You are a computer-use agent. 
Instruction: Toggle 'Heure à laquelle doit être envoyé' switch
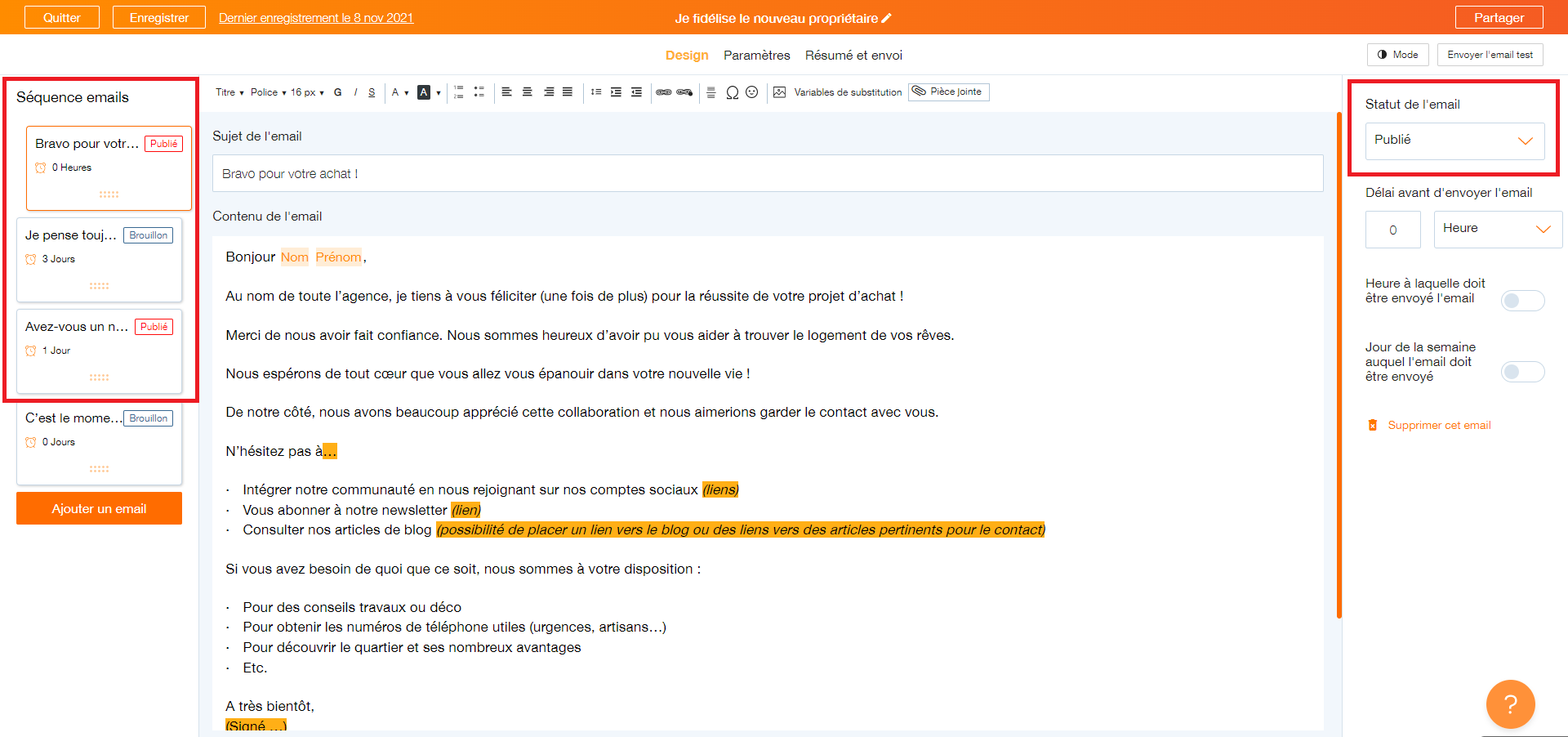coord(1523,301)
